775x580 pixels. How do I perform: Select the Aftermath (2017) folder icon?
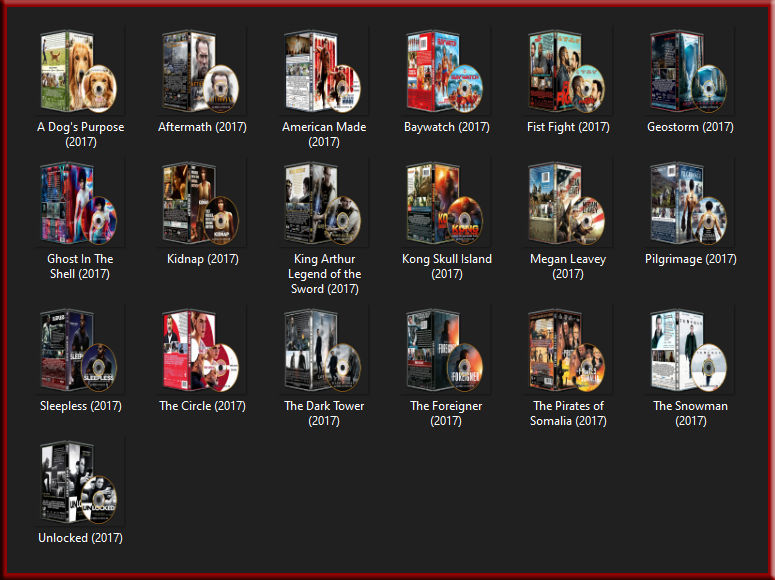[201, 72]
